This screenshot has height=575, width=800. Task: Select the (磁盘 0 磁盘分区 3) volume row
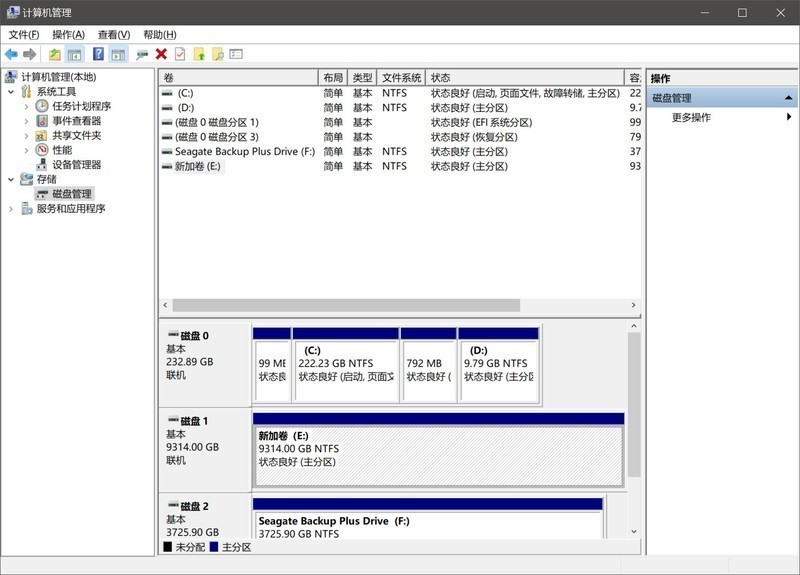400,137
